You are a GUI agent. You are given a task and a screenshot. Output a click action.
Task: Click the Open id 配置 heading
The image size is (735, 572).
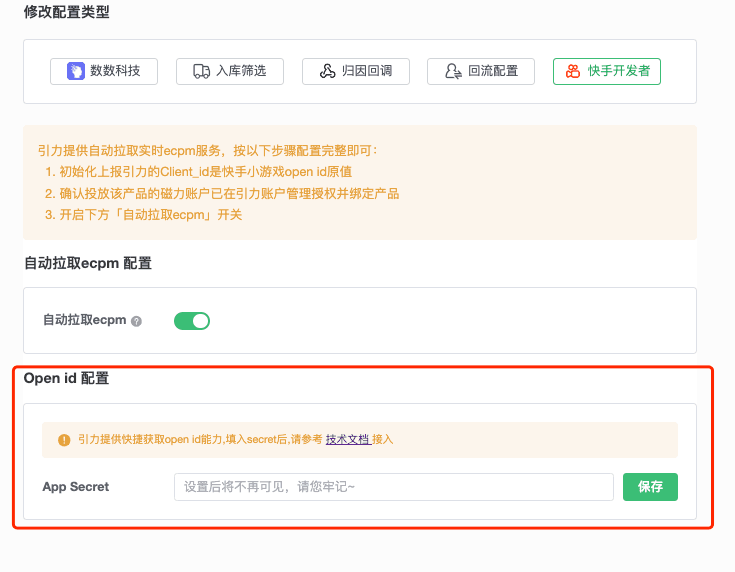point(66,378)
